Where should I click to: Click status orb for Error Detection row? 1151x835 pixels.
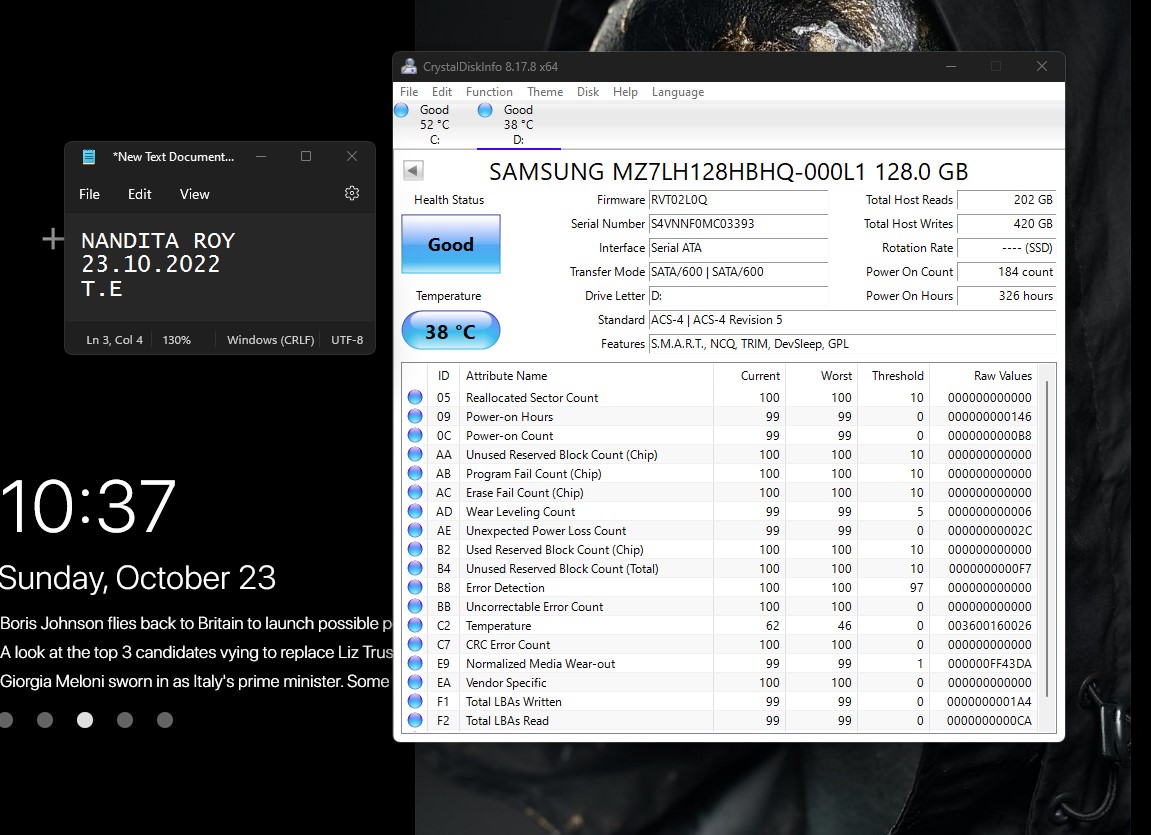click(415, 587)
